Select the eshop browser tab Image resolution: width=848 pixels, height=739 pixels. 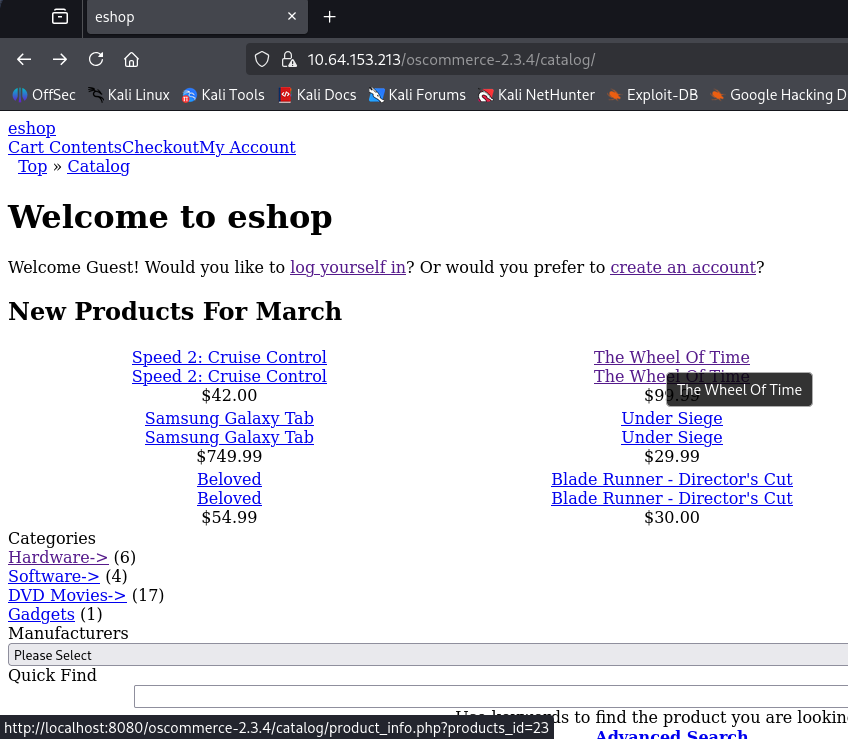tap(180, 17)
